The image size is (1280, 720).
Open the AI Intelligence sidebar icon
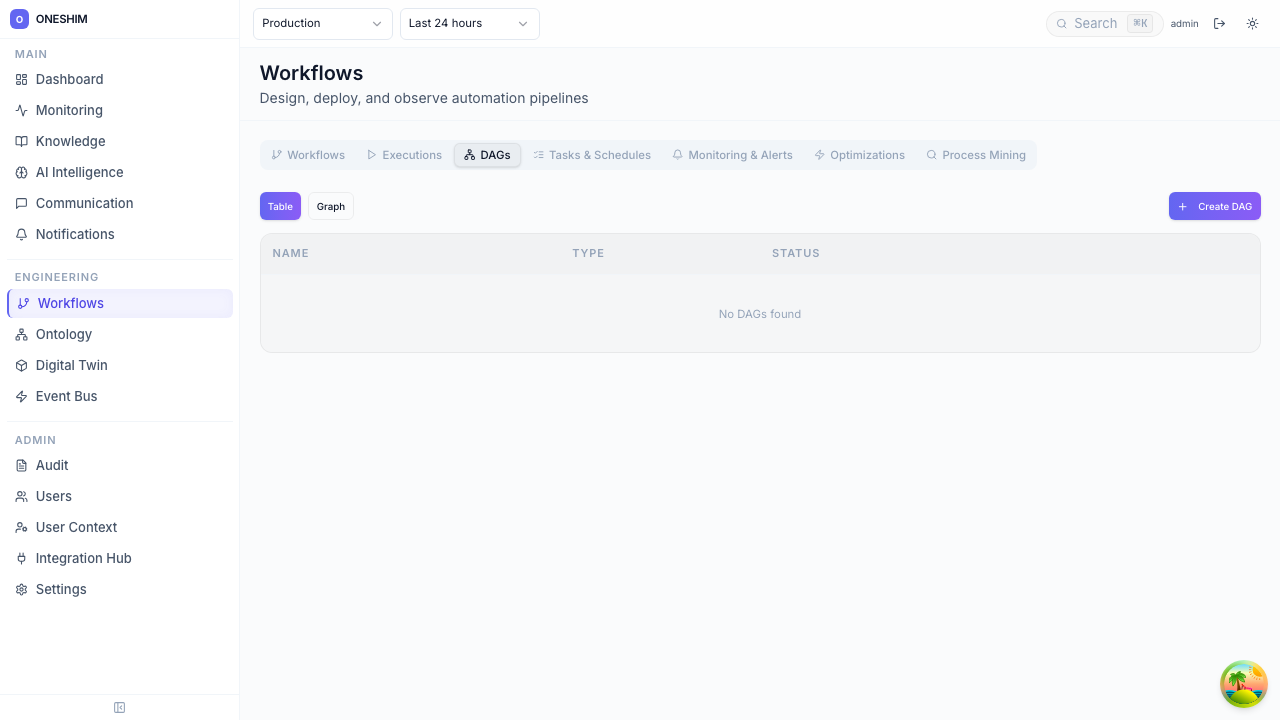[x=21, y=173]
